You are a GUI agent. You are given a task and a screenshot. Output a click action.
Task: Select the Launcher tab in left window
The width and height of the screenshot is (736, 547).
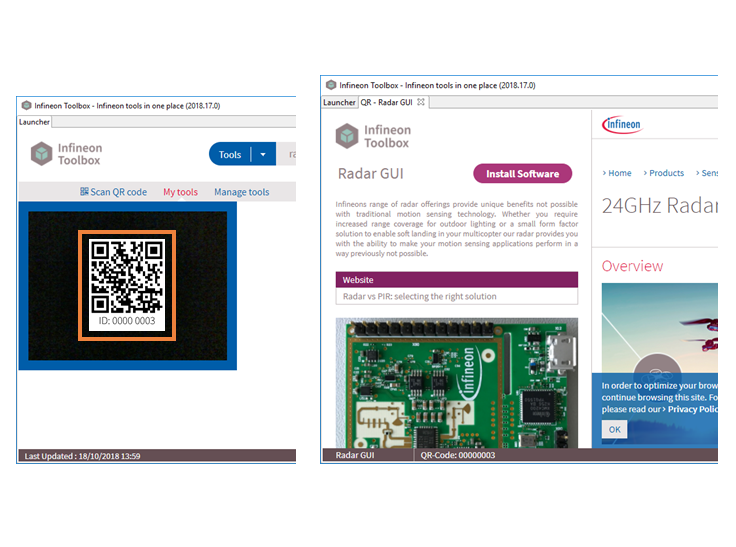click(34, 122)
